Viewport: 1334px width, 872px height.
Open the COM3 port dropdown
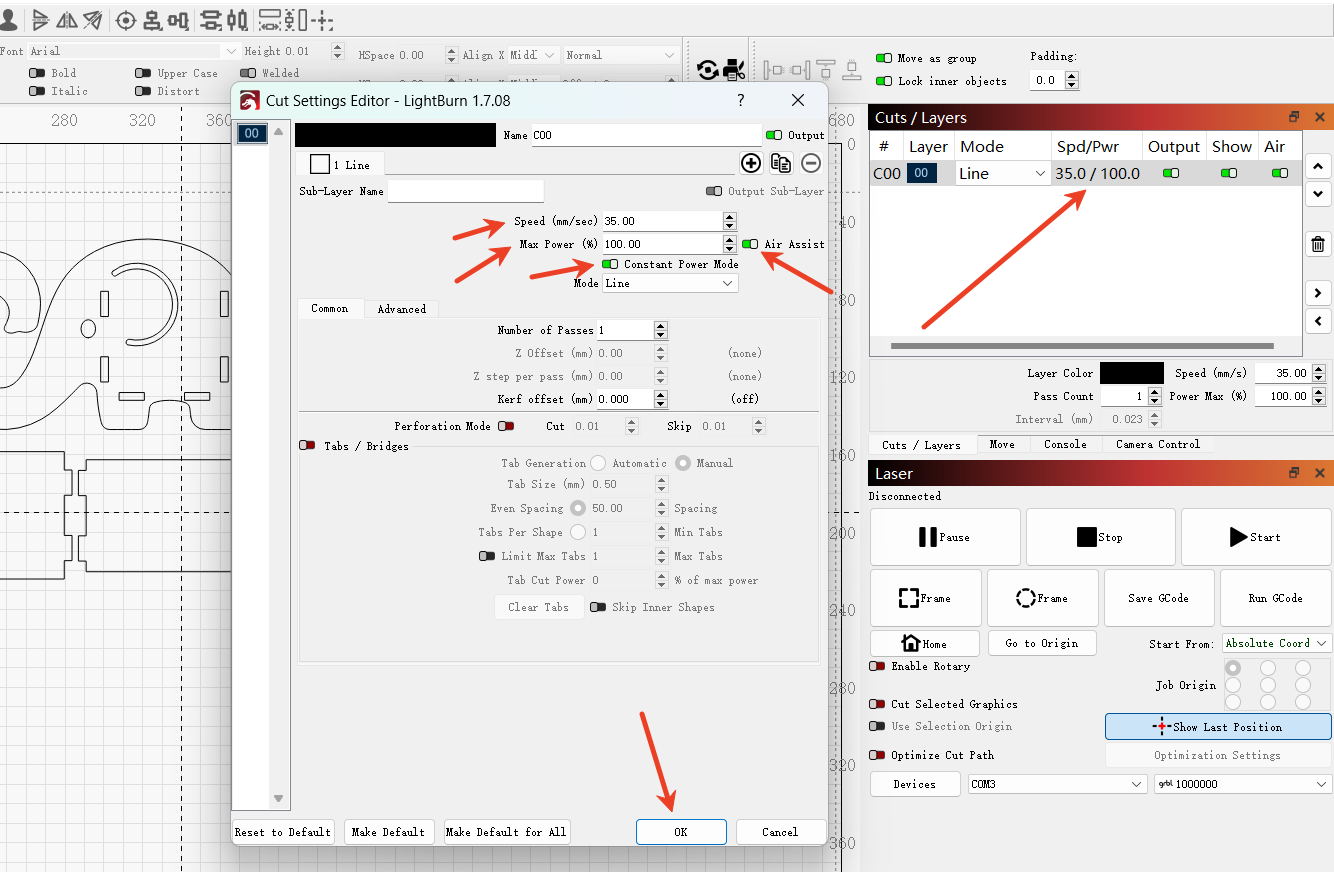[x=1056, y=784]
